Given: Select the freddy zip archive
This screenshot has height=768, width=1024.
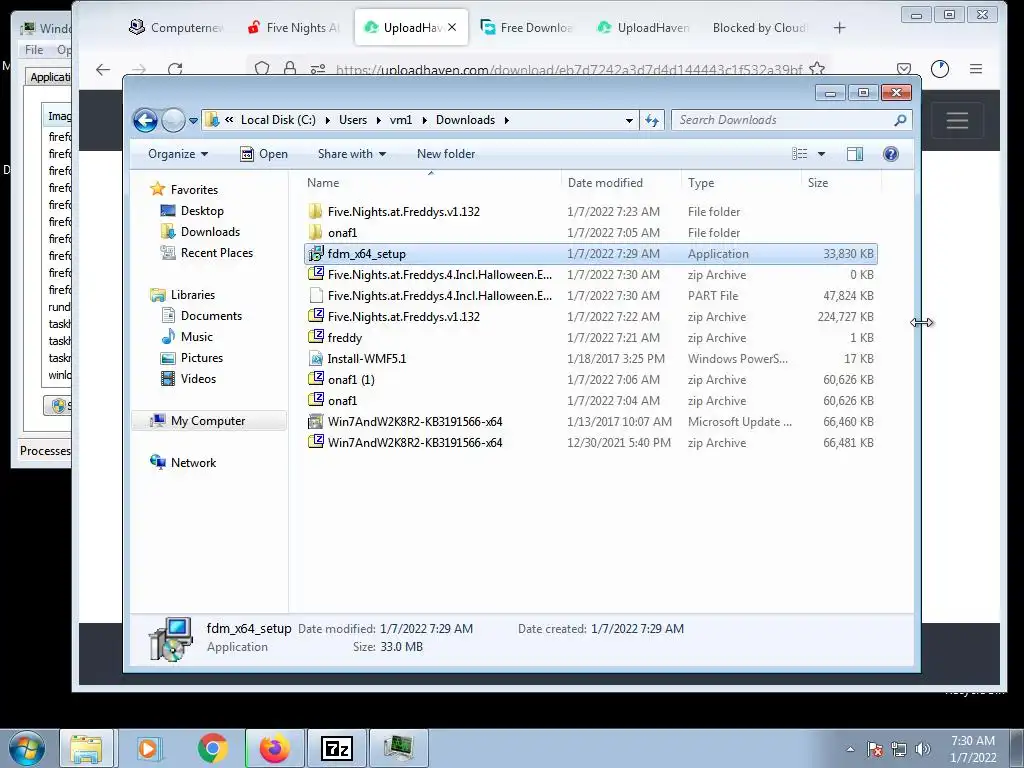Looking at the screenshot, I should click(x=590, y=338).
